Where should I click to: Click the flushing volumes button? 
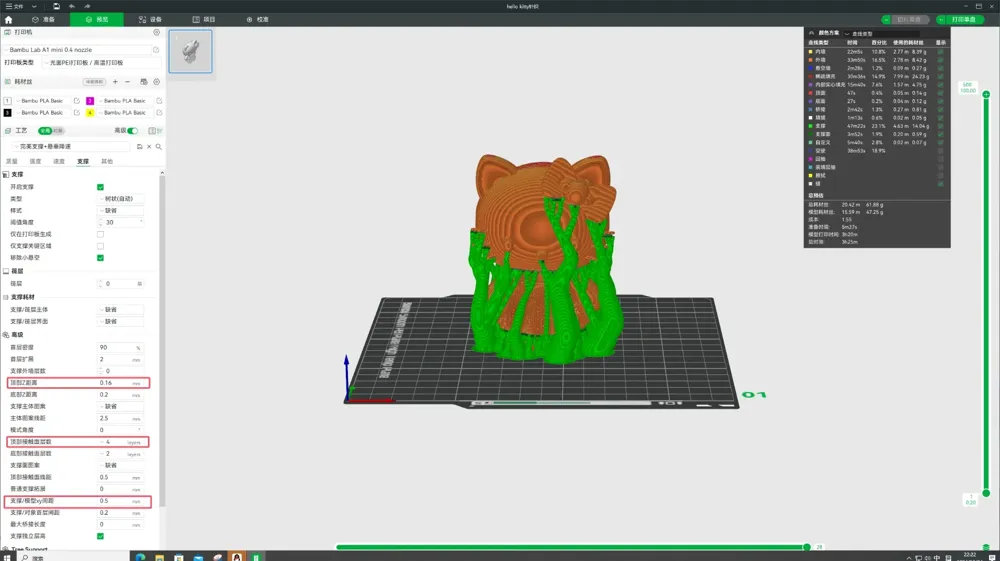coord(94,82)
